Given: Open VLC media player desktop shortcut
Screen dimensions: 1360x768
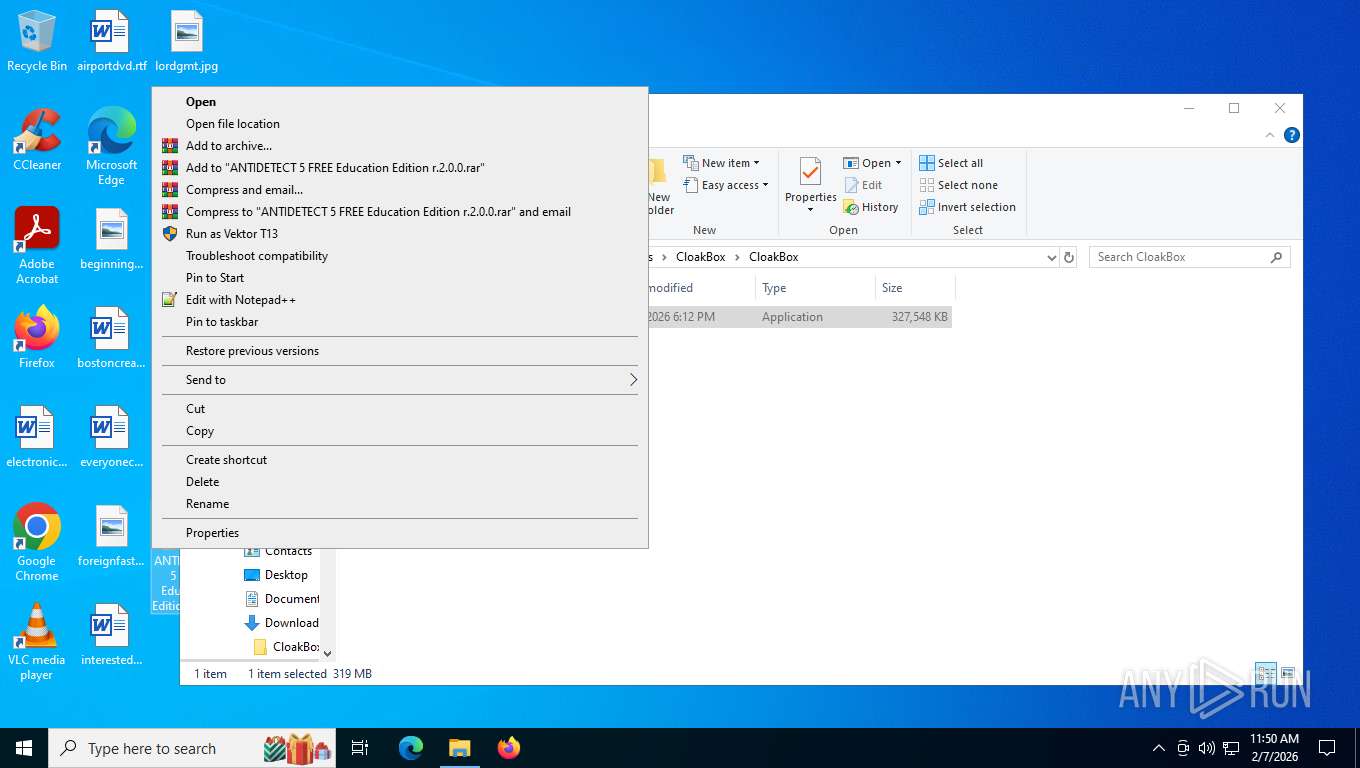Looking at the screenshot, I should 37,642.
